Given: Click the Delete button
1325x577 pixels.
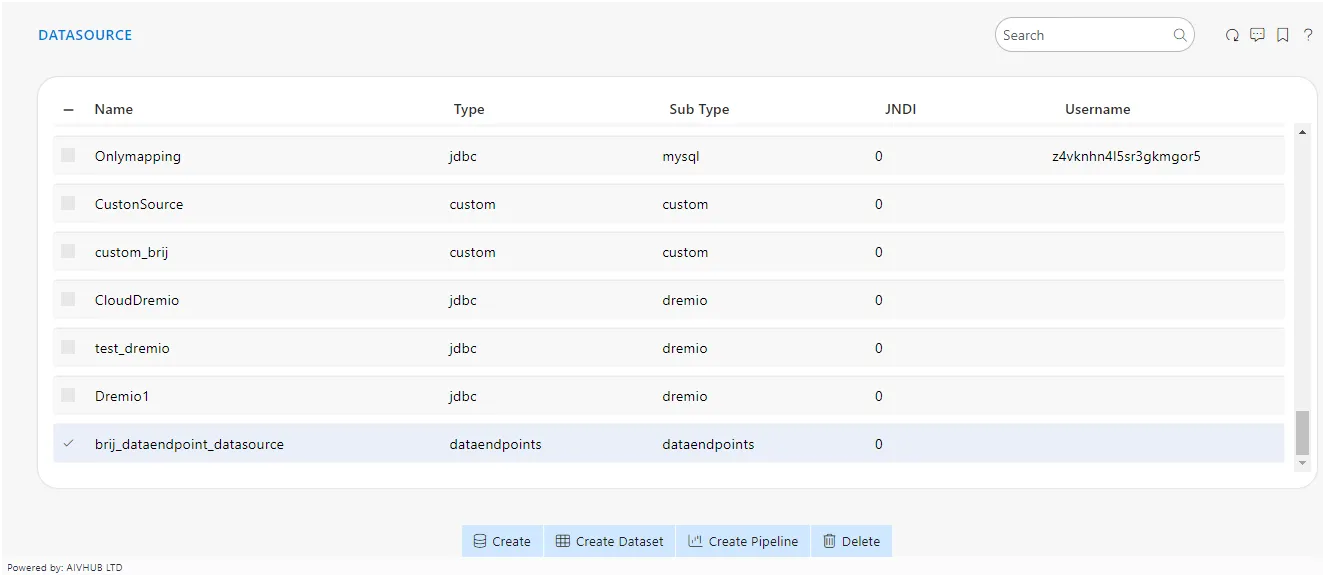Looking at the screenshot, I should [x=851, y=541].
